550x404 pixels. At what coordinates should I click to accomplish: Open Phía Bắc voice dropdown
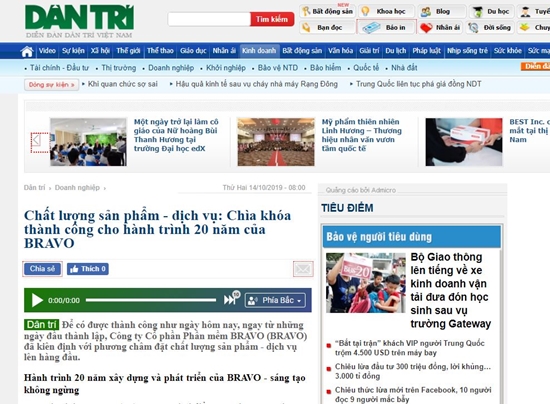275,300
